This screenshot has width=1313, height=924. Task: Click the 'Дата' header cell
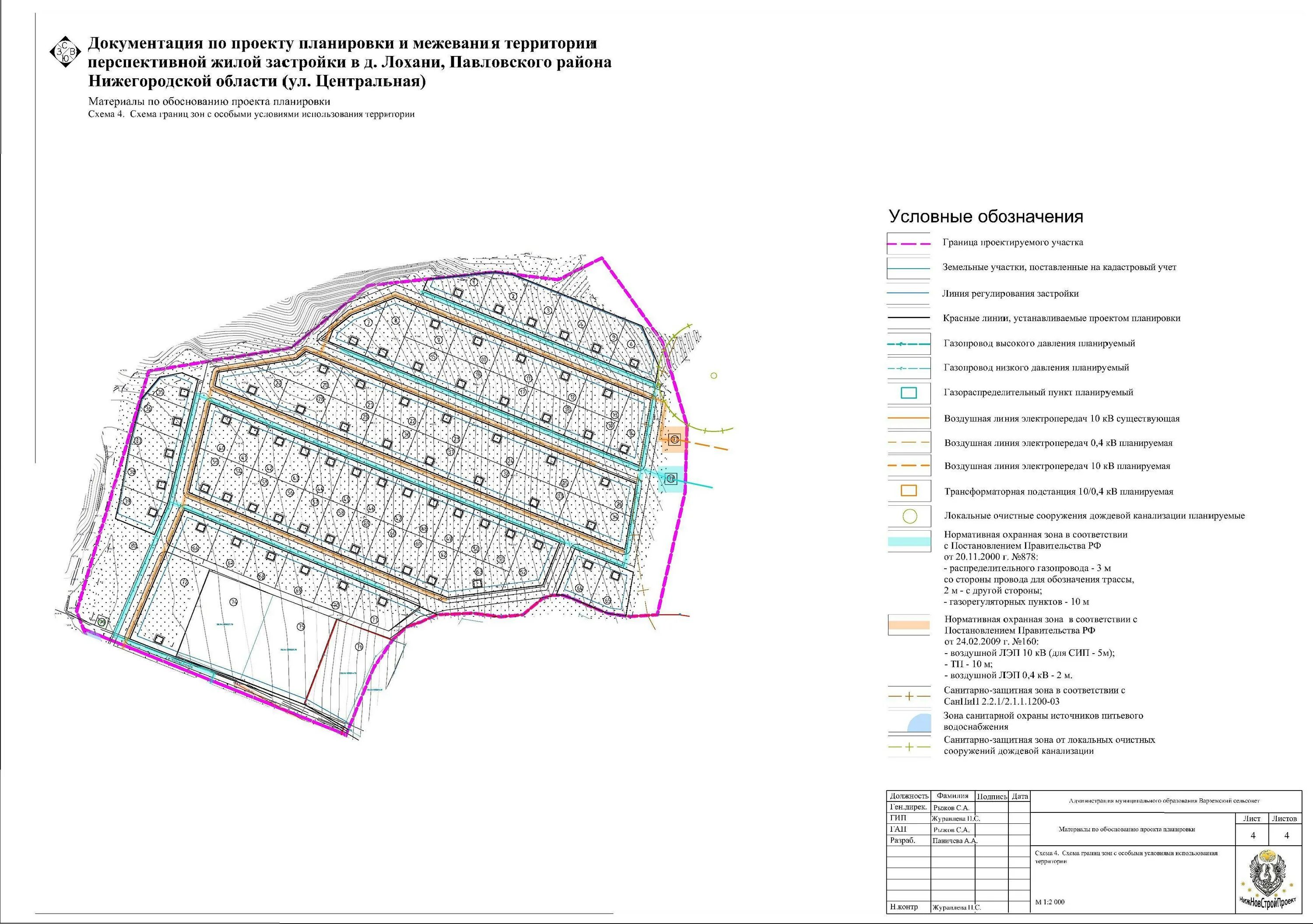[1020, 796]
